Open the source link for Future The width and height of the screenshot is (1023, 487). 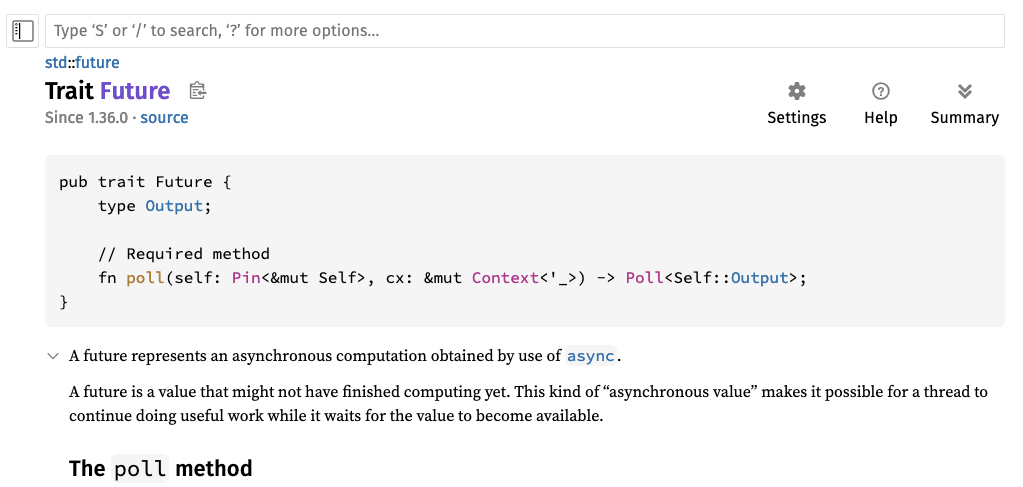[164, 118]
